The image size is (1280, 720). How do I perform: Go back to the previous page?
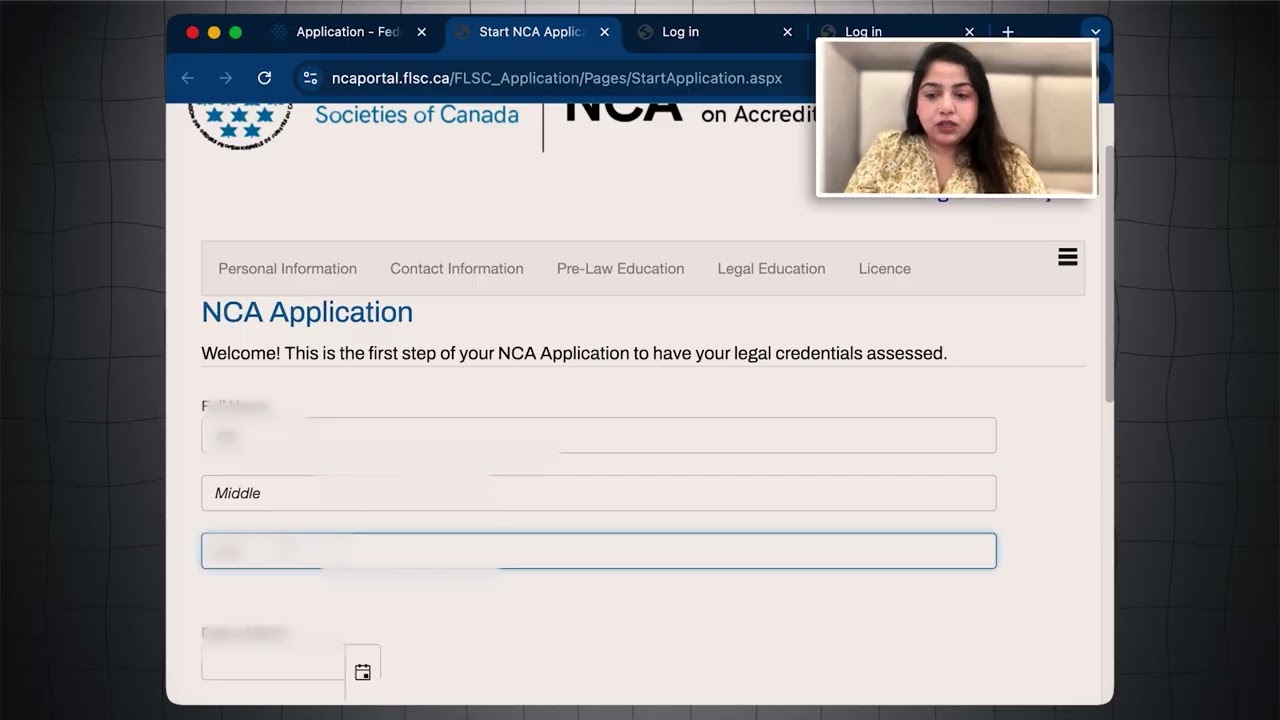click(x=187, y=78)
